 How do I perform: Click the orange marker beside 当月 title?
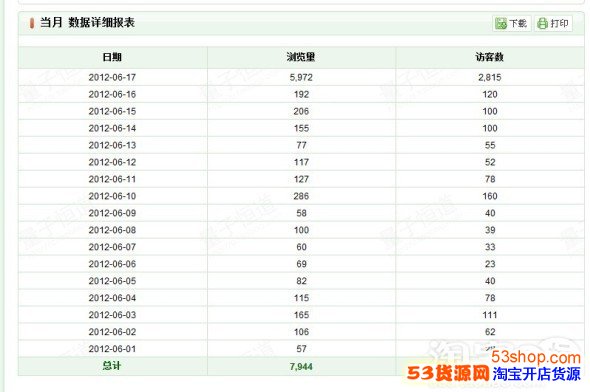32,23
